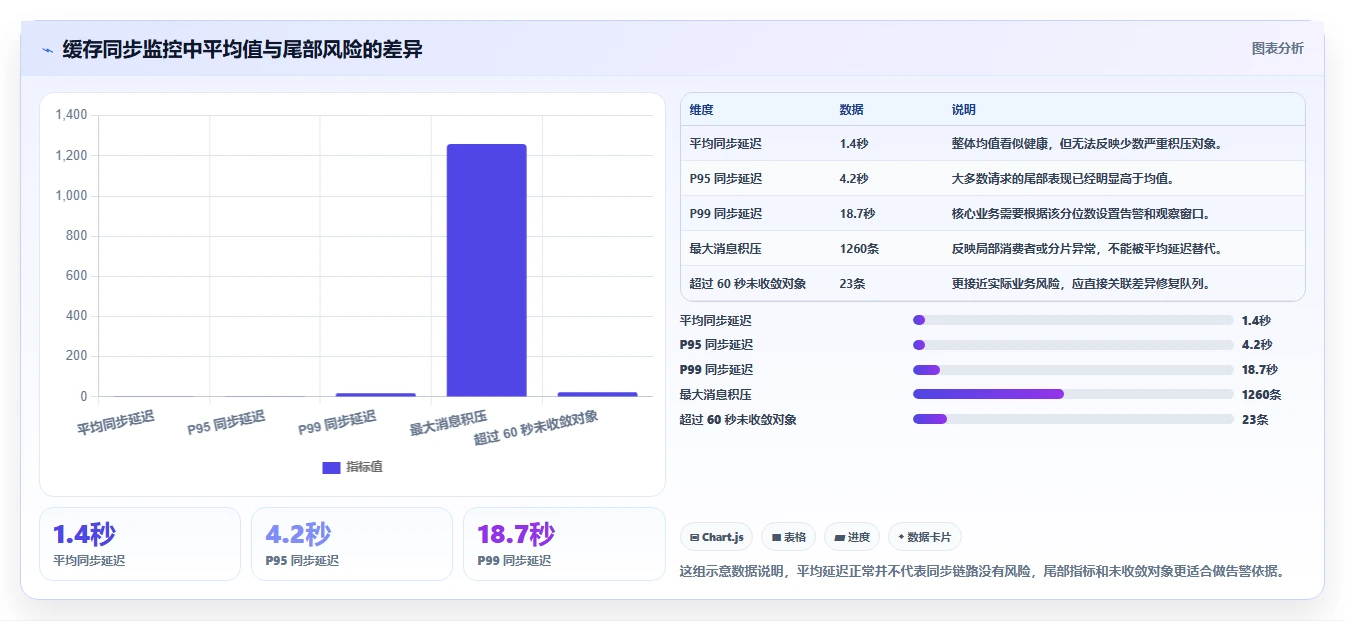Screen dimensions: 1345x621
Task: Click the title 缓存同步监控中平均值与尾部风险的差异
Action: click(x=242, y=50)
